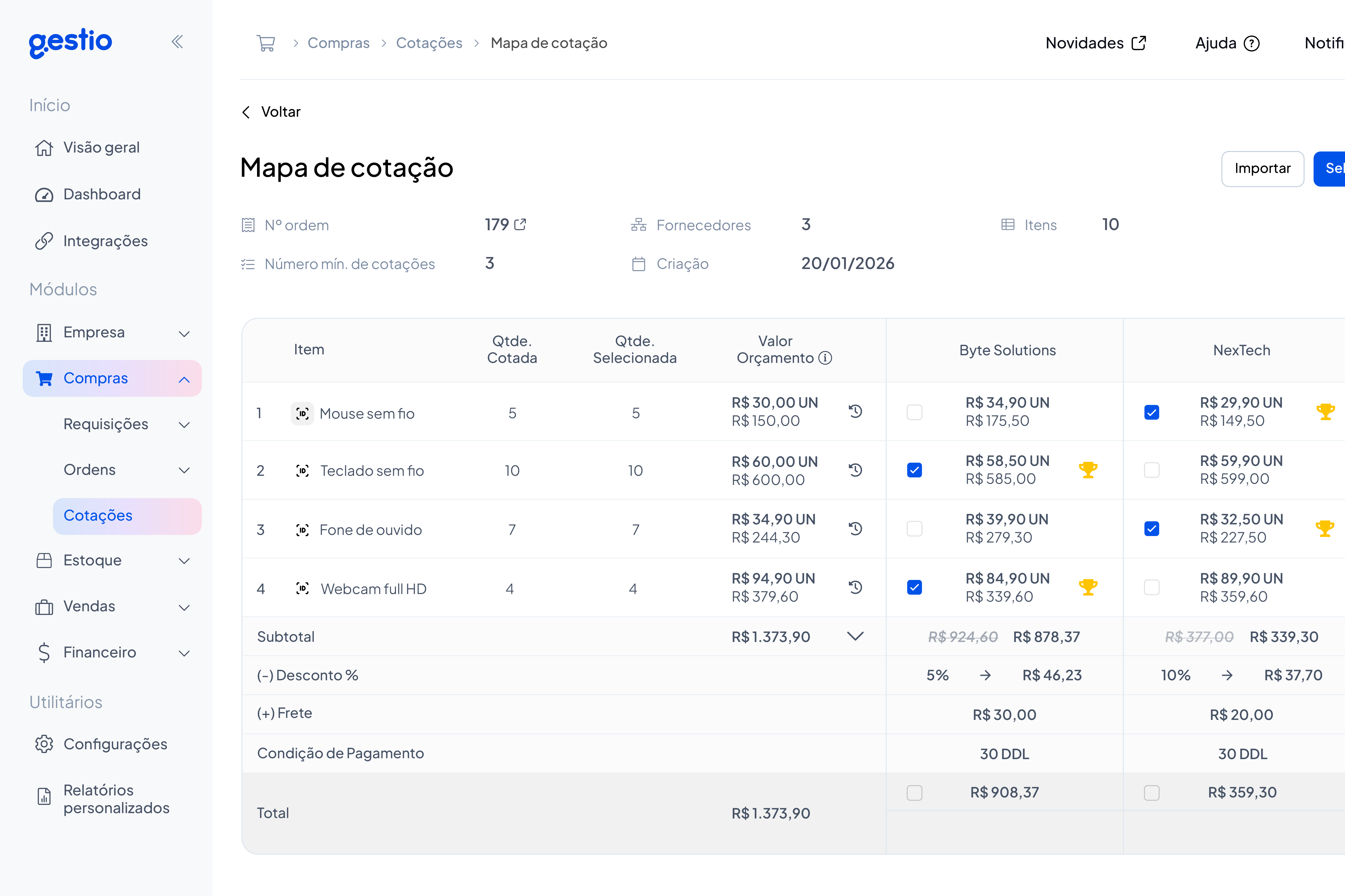Click the 5% discount value for Byte Solutions

click(937, 675)
